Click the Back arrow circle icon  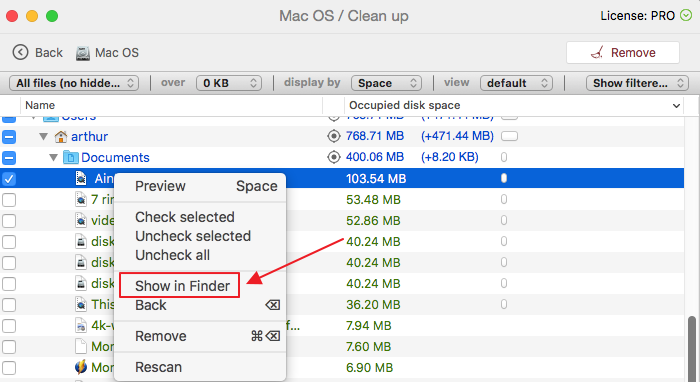[20, 52]
